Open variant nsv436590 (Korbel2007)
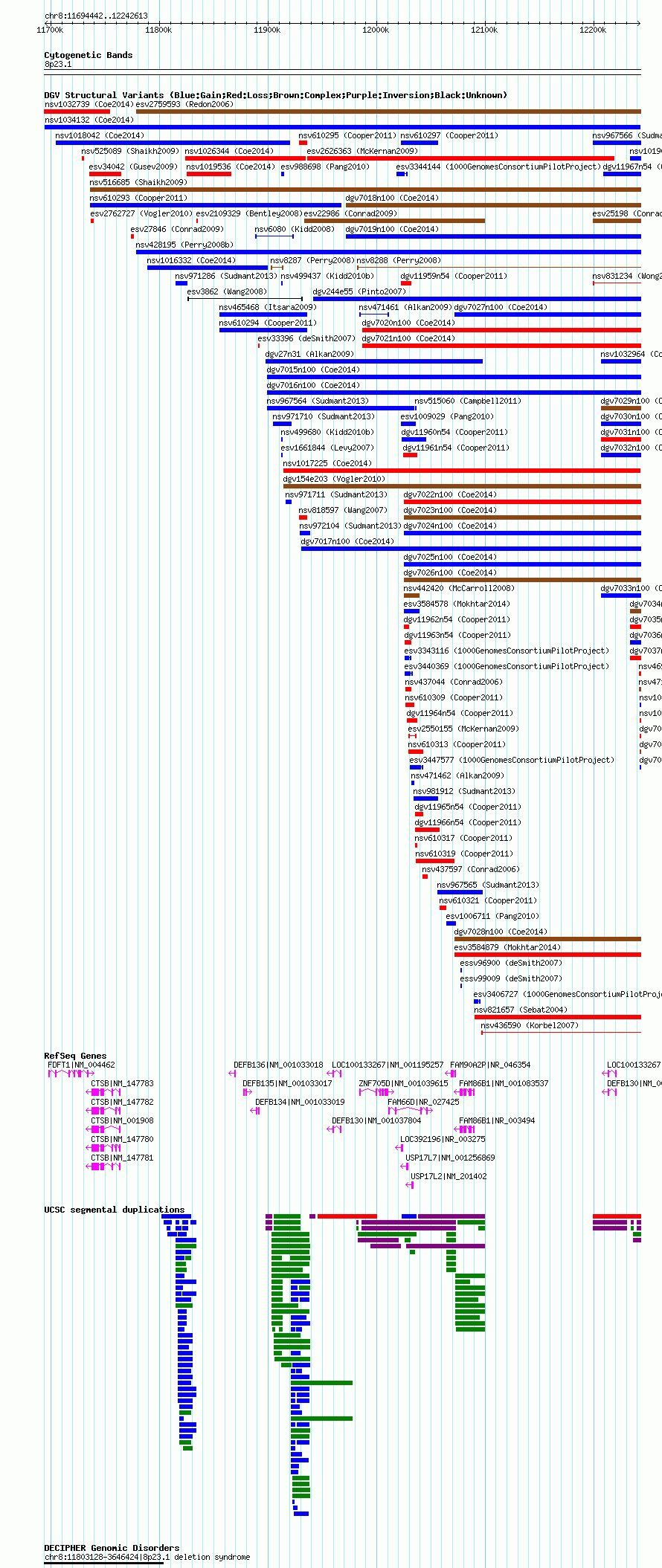This screenshot has height=1568, width=662. click(530, 1025)
